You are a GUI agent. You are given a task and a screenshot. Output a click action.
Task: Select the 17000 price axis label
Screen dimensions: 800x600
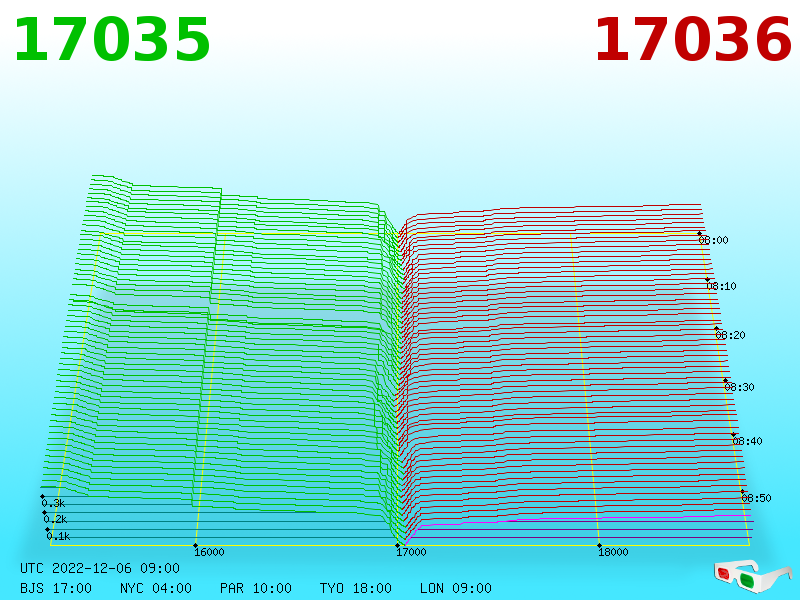[411, 552]
